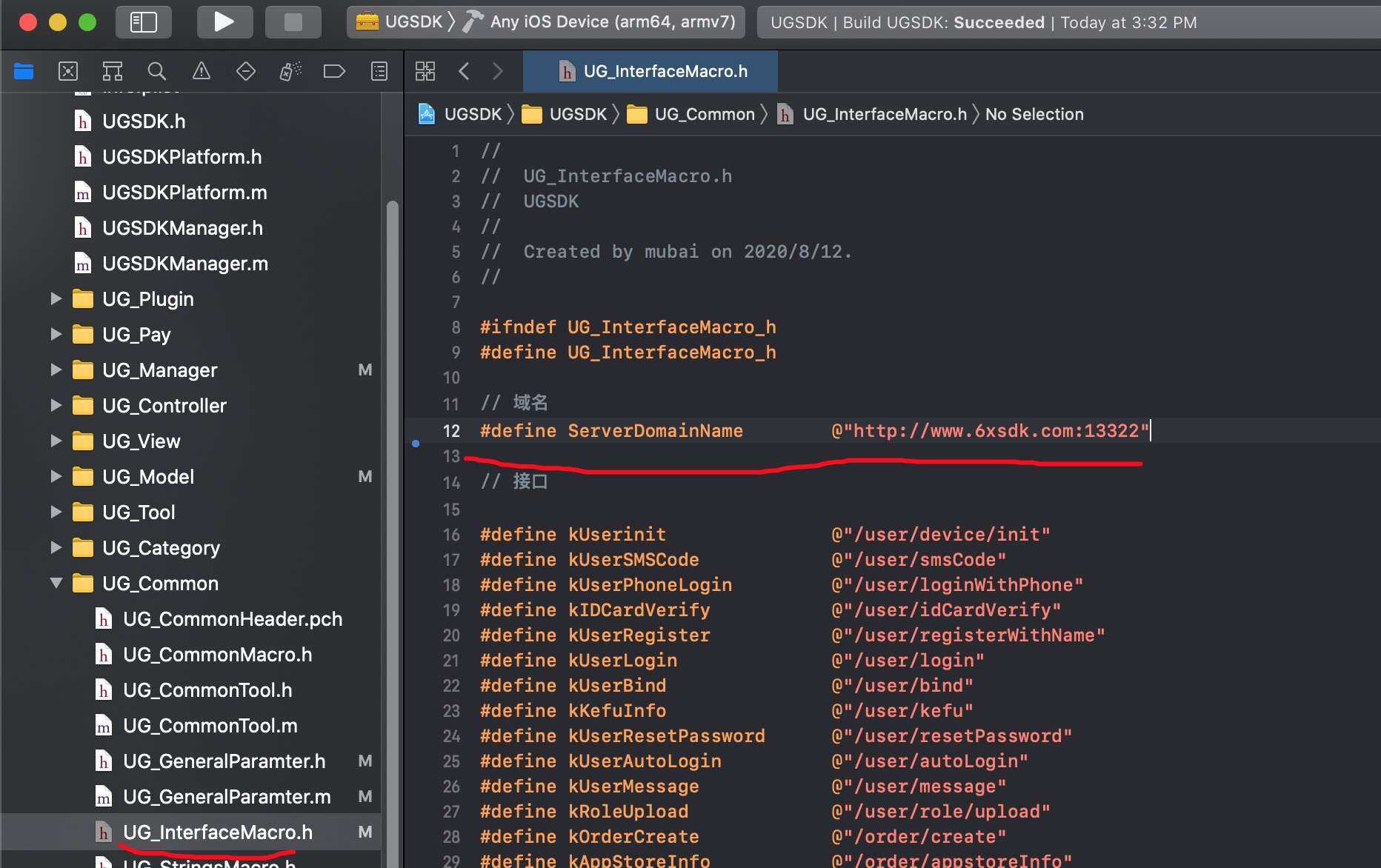This screenshot has height=868, width=1381.
Task: Expand the UG_Model folder
Action: pos(56,476)
